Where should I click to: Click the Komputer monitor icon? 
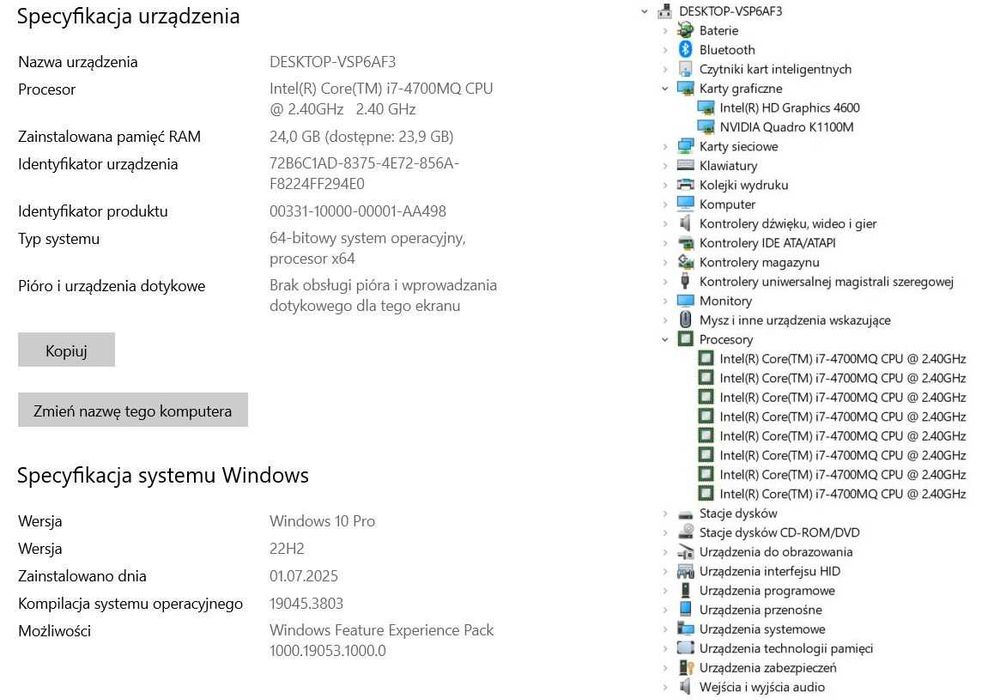pos(685,204)
